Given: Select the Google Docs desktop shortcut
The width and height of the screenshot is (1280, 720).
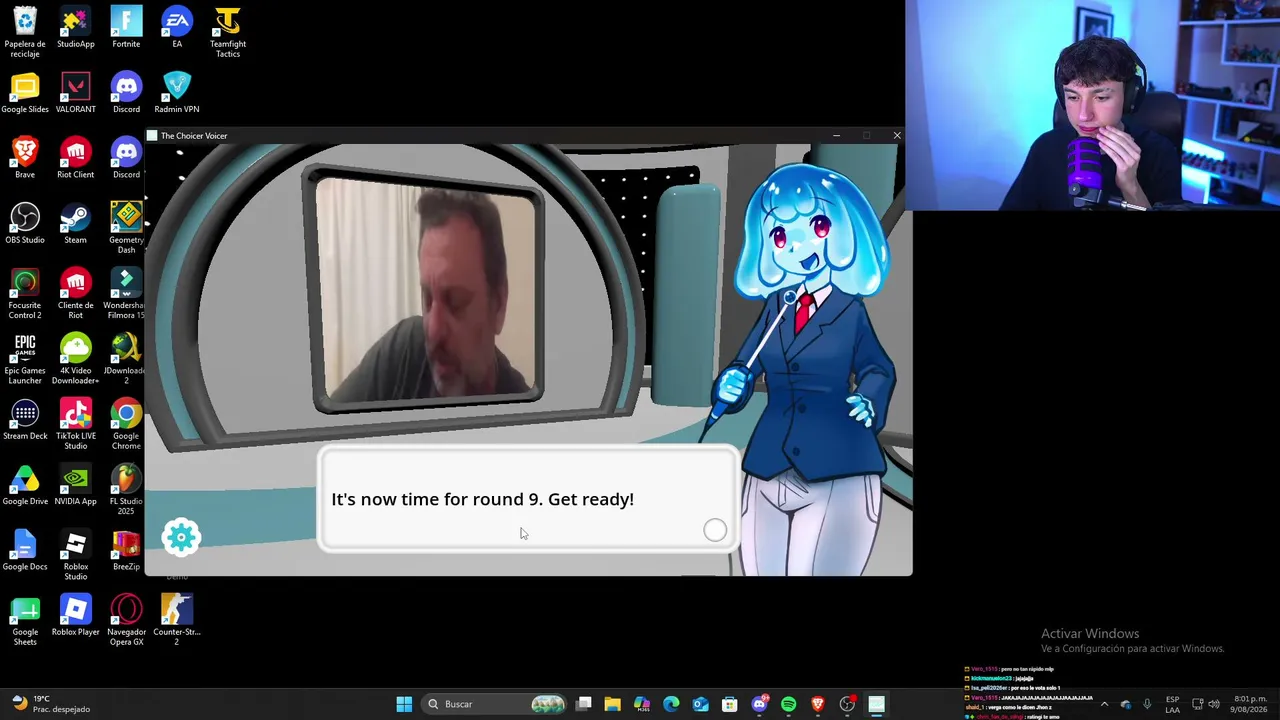Looking at the screenshot, I should (25, 551).
